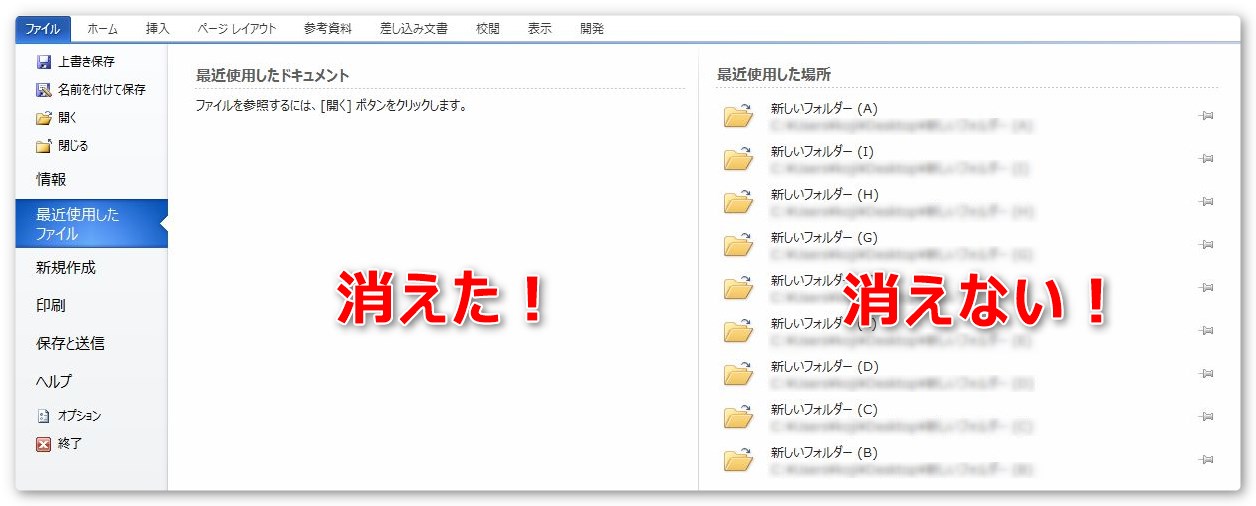Click the 上書き保存 floppy disk icon
Screen dimensions: 1256x506
[44, 62]
